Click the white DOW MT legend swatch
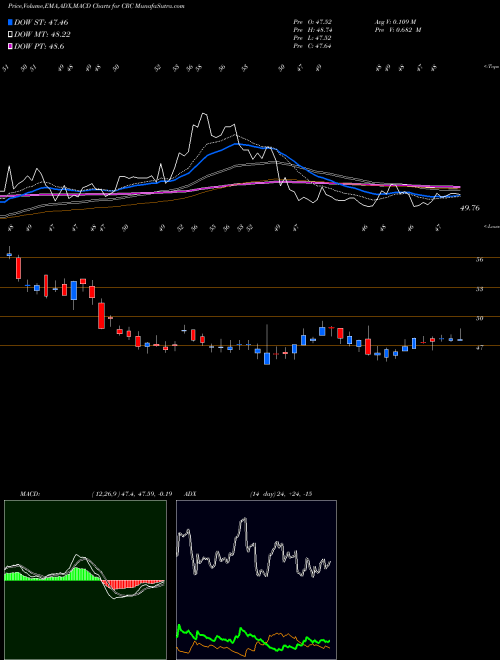Image resolution: width=500 pixels, height=660 pixels. [x=10, y=35]
